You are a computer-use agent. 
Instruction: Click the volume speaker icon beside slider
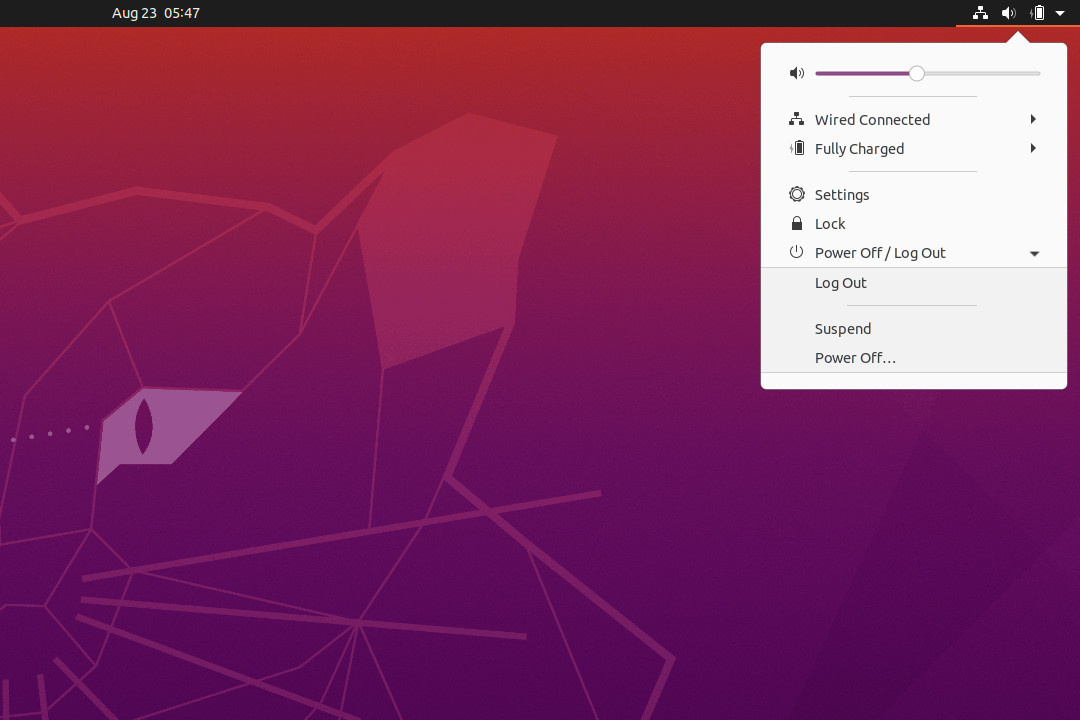tap(797, 73)
